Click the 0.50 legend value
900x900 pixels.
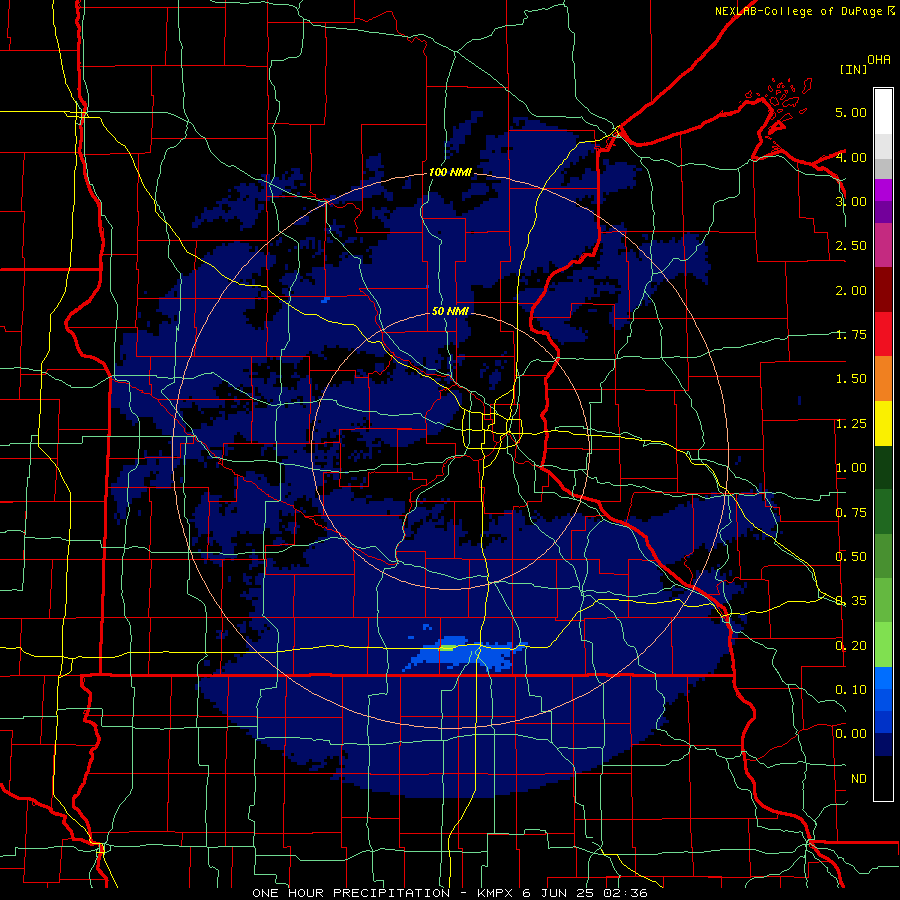(x=851, y=557)
